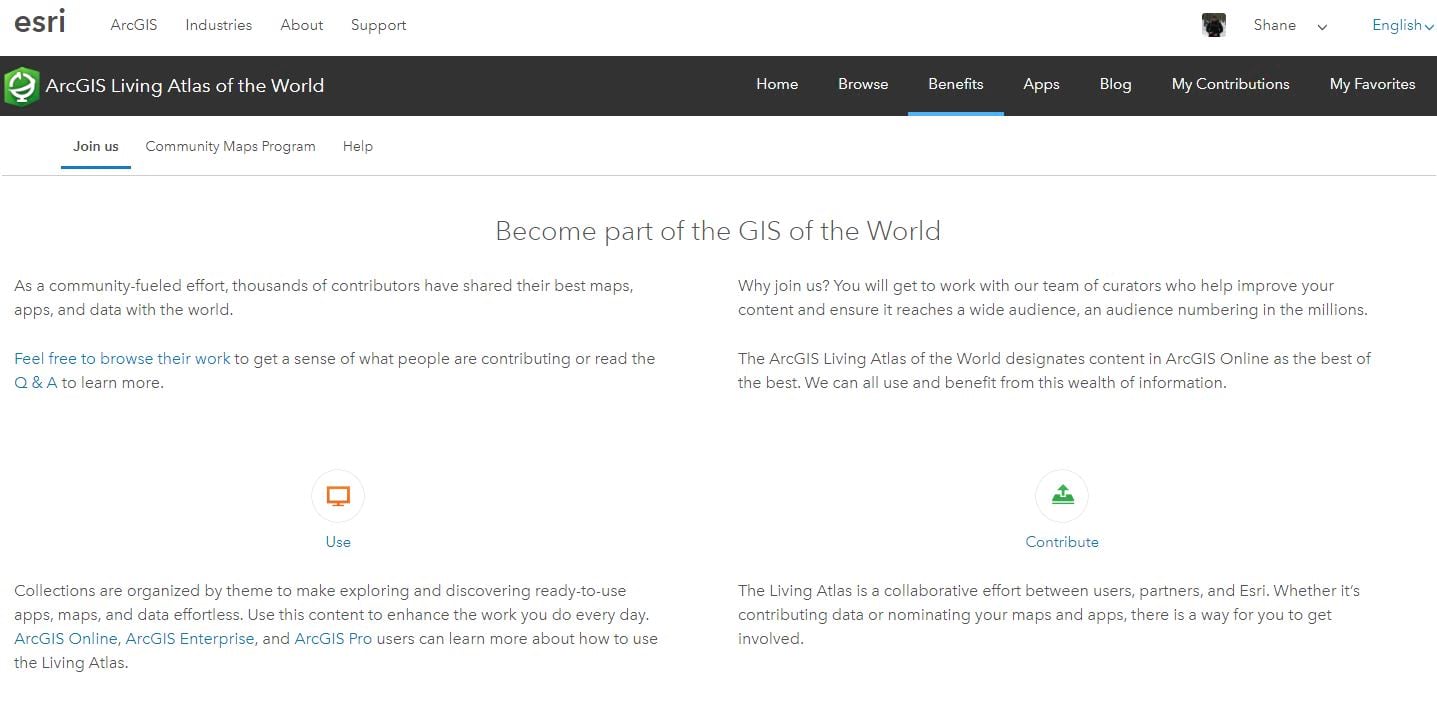
Task: Click 'As a community-fueled effort' paragraph
Action: [324, 298]
